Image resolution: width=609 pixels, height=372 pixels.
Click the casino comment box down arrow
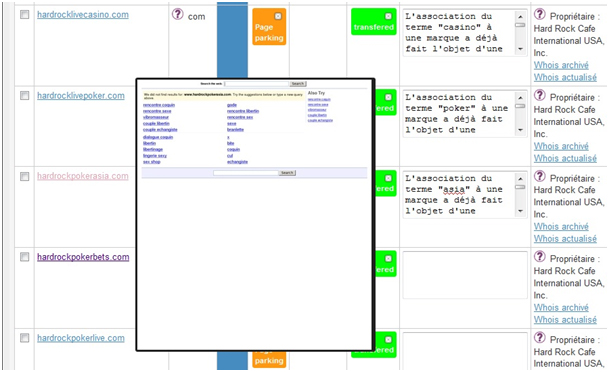520,49
